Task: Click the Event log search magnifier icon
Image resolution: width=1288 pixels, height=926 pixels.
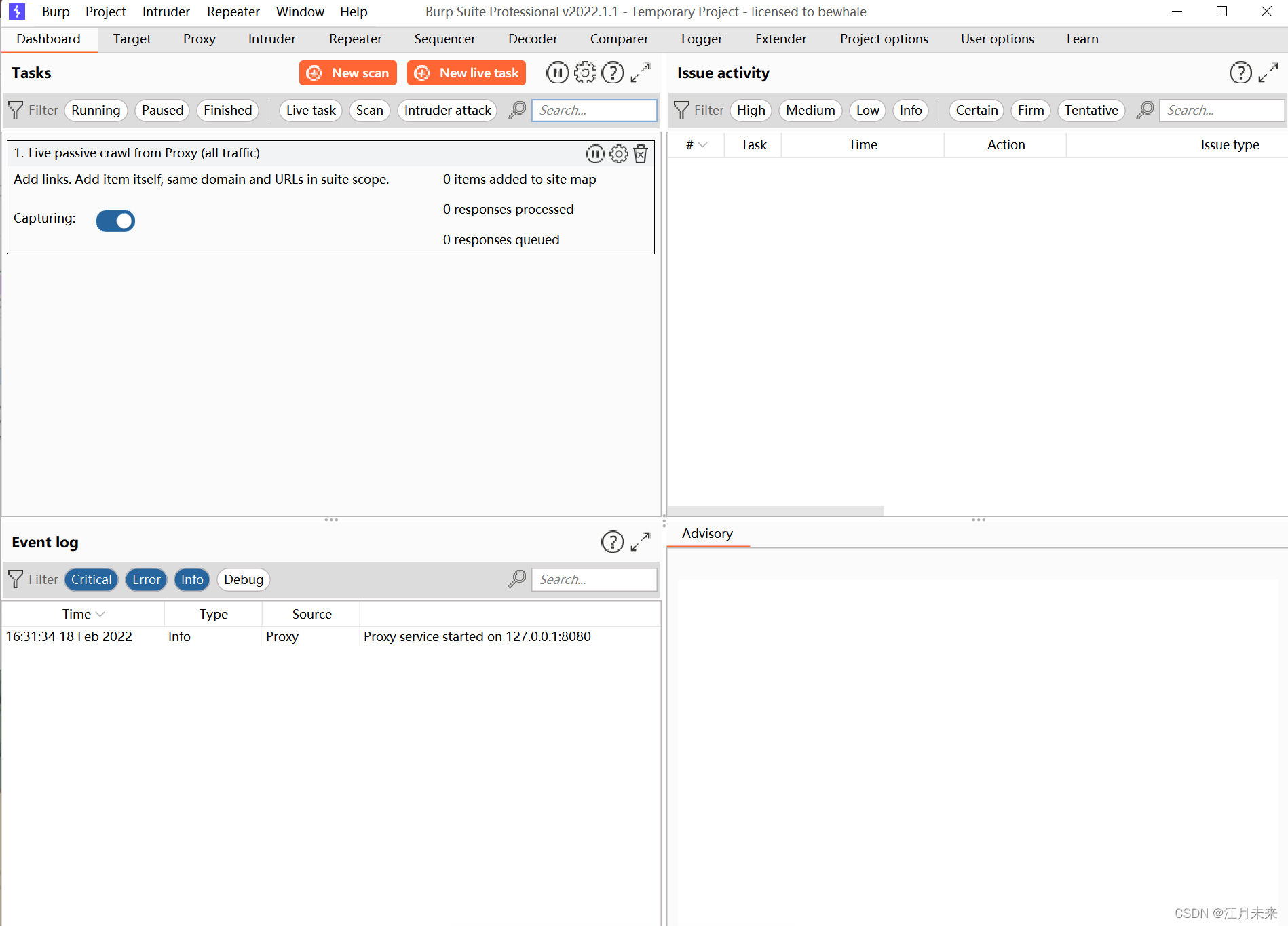Action: (x=517, y=579)
